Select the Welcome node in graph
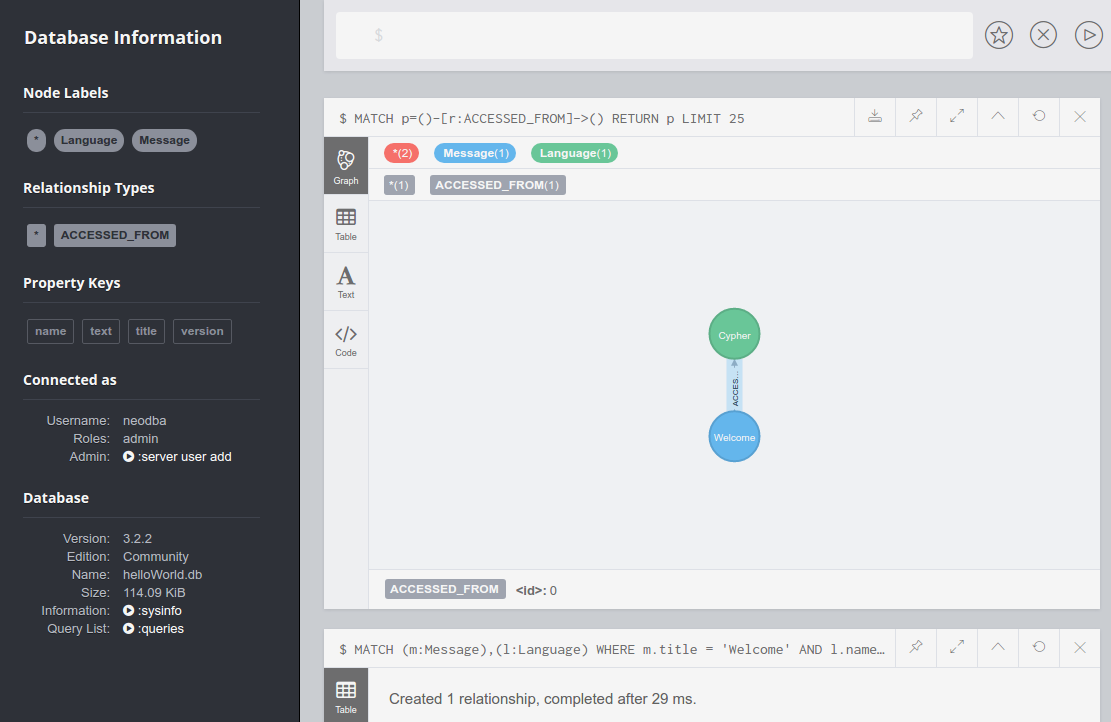The width and height of the screenshot is (1111, 722). click(734, 437)
